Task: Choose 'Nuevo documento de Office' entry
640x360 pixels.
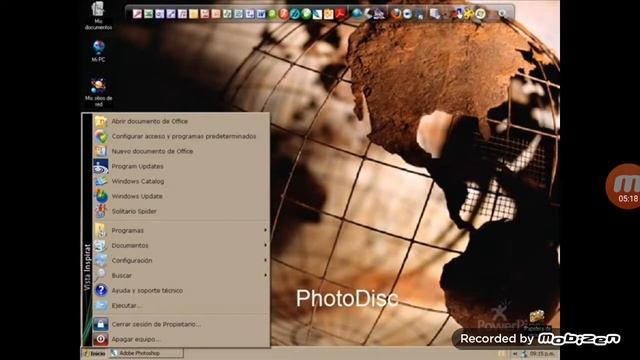Action: coord(180,151)
